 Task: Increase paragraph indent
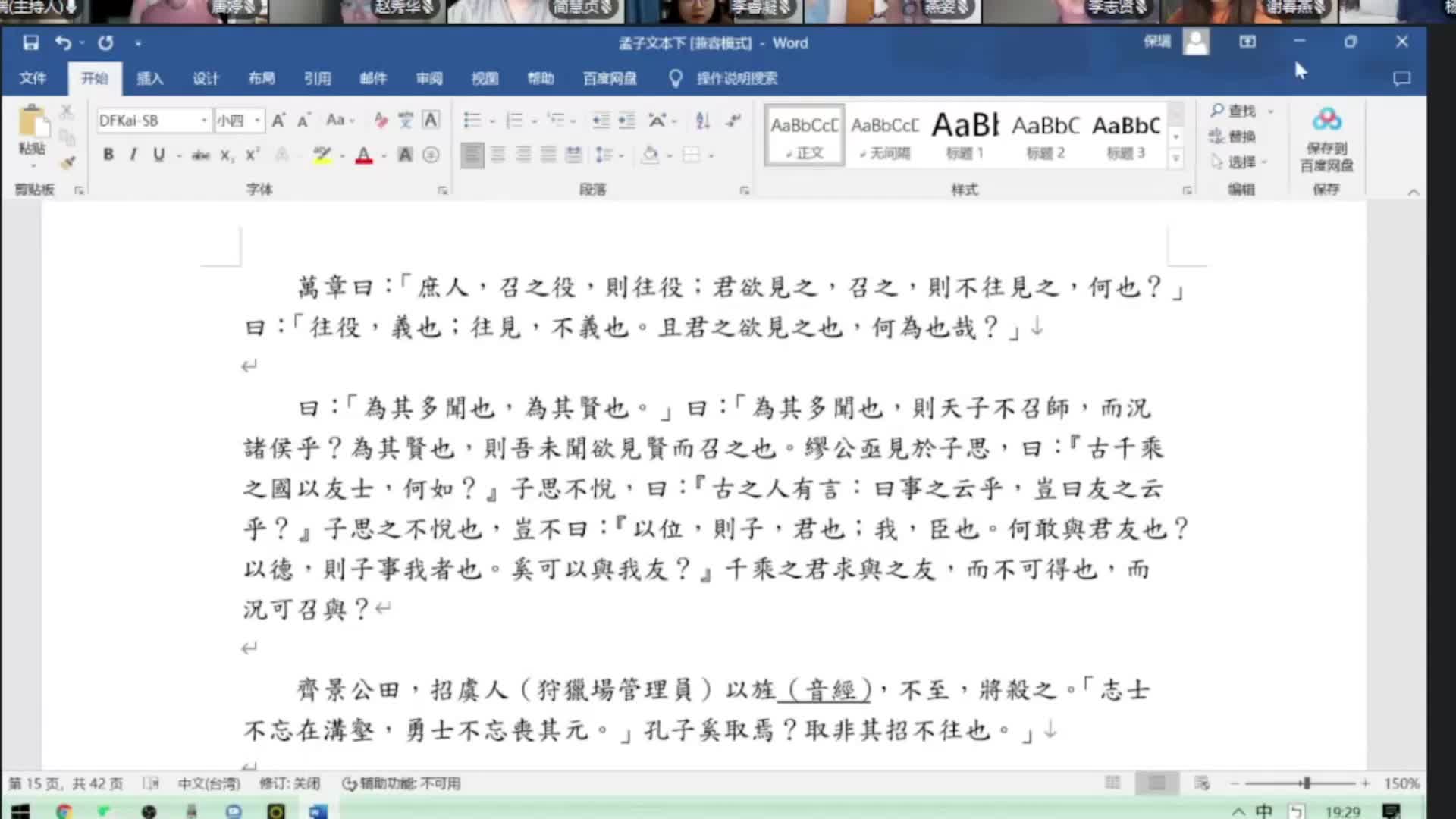click(626, 121)
